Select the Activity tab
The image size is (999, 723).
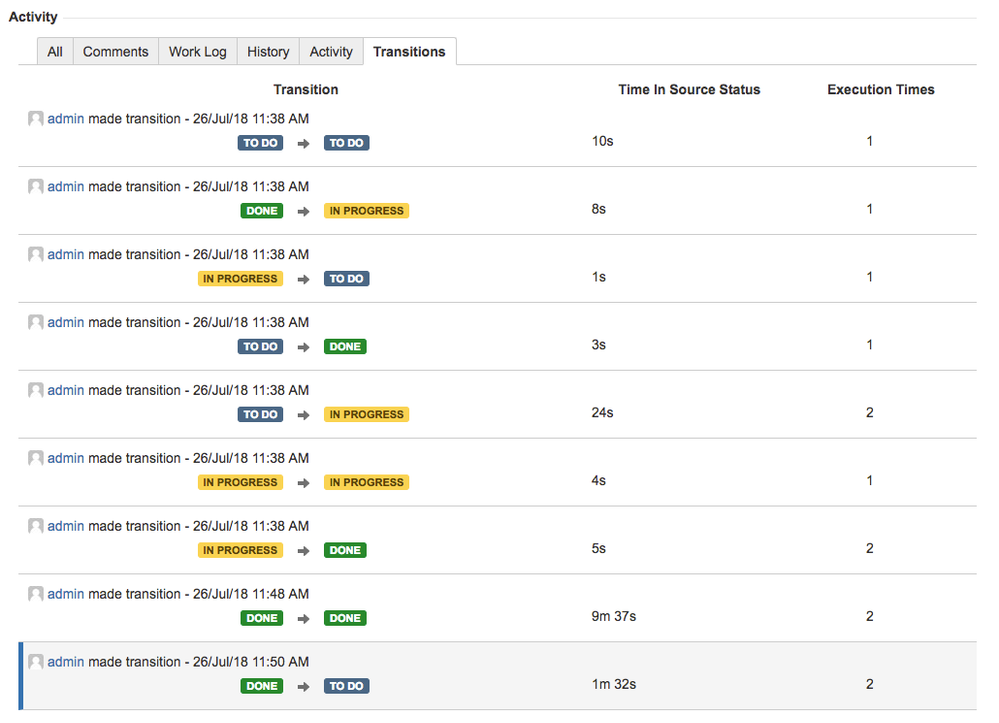(x=331, y=52)
